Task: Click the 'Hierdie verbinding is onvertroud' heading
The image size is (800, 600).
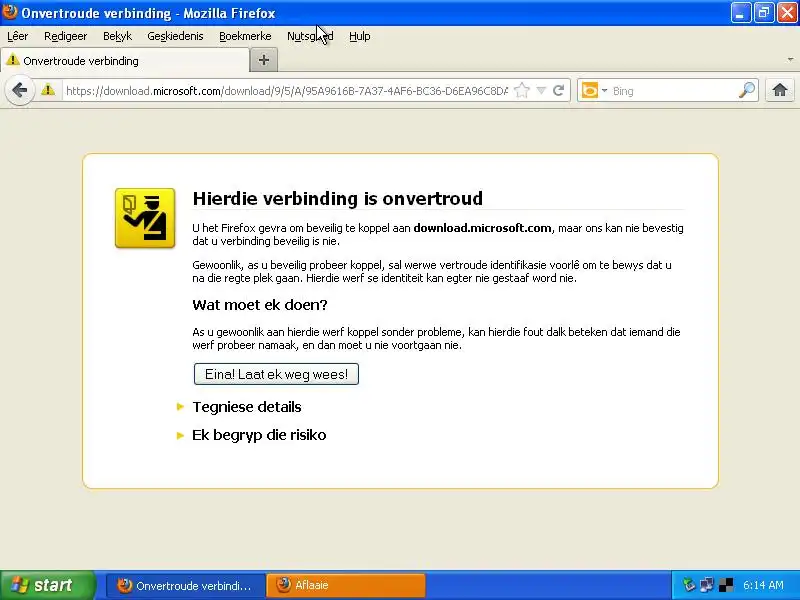Action: (337, 198)
